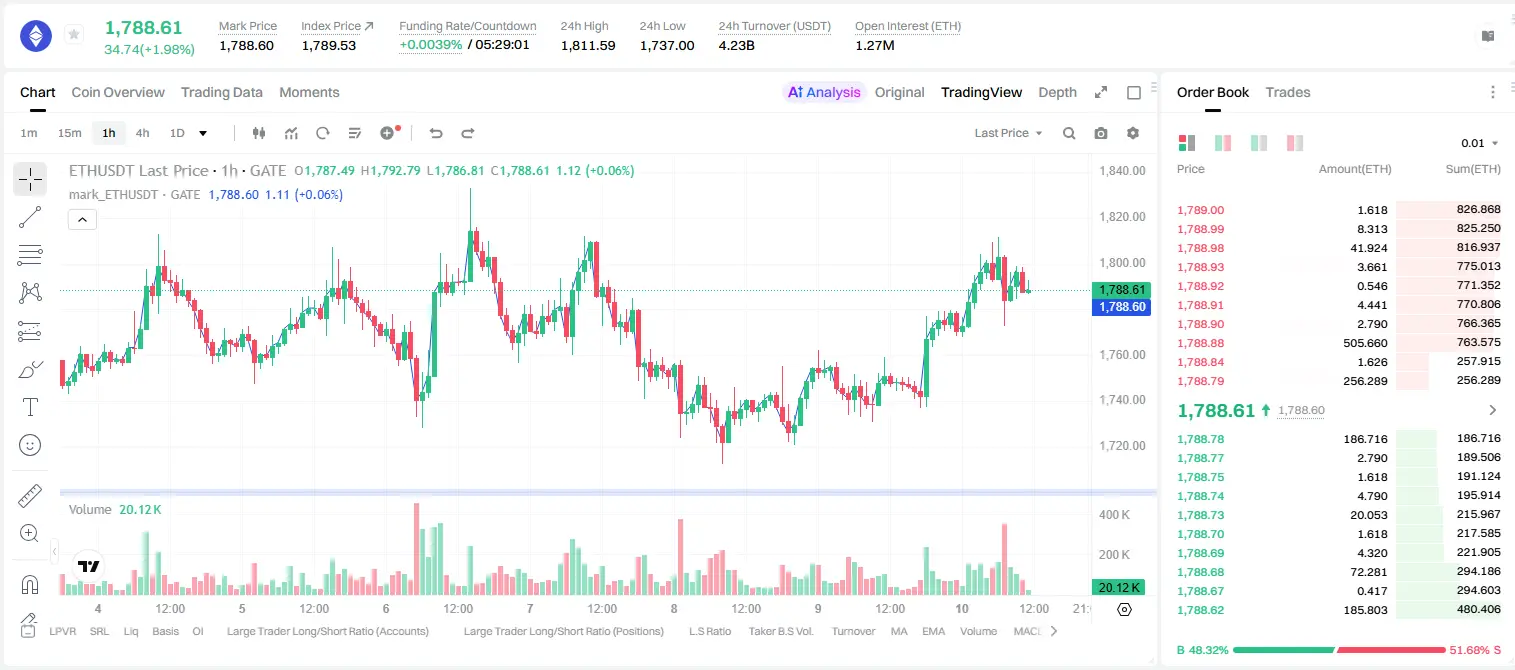This screenshot has width=1515, height=670.
Task: Open the Last Price dropdown
Action: coord(1008,133)
